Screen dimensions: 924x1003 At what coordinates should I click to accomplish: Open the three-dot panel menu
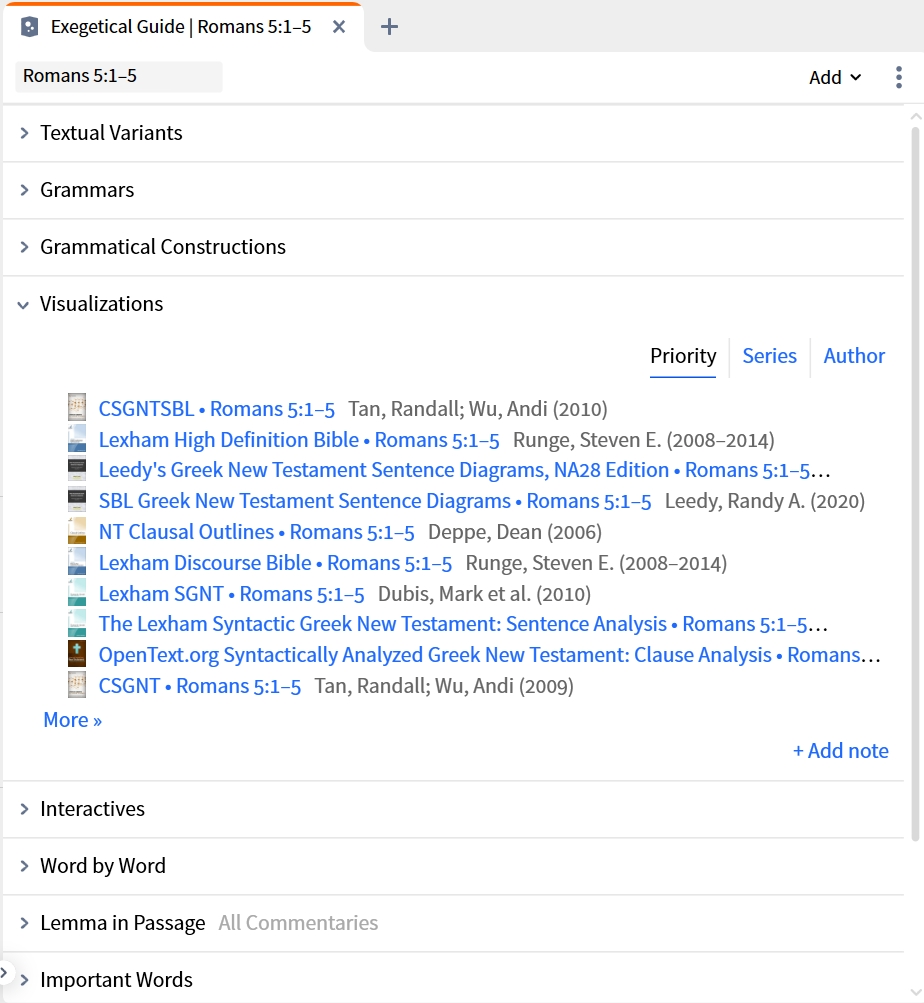click(x=898, y=77)
